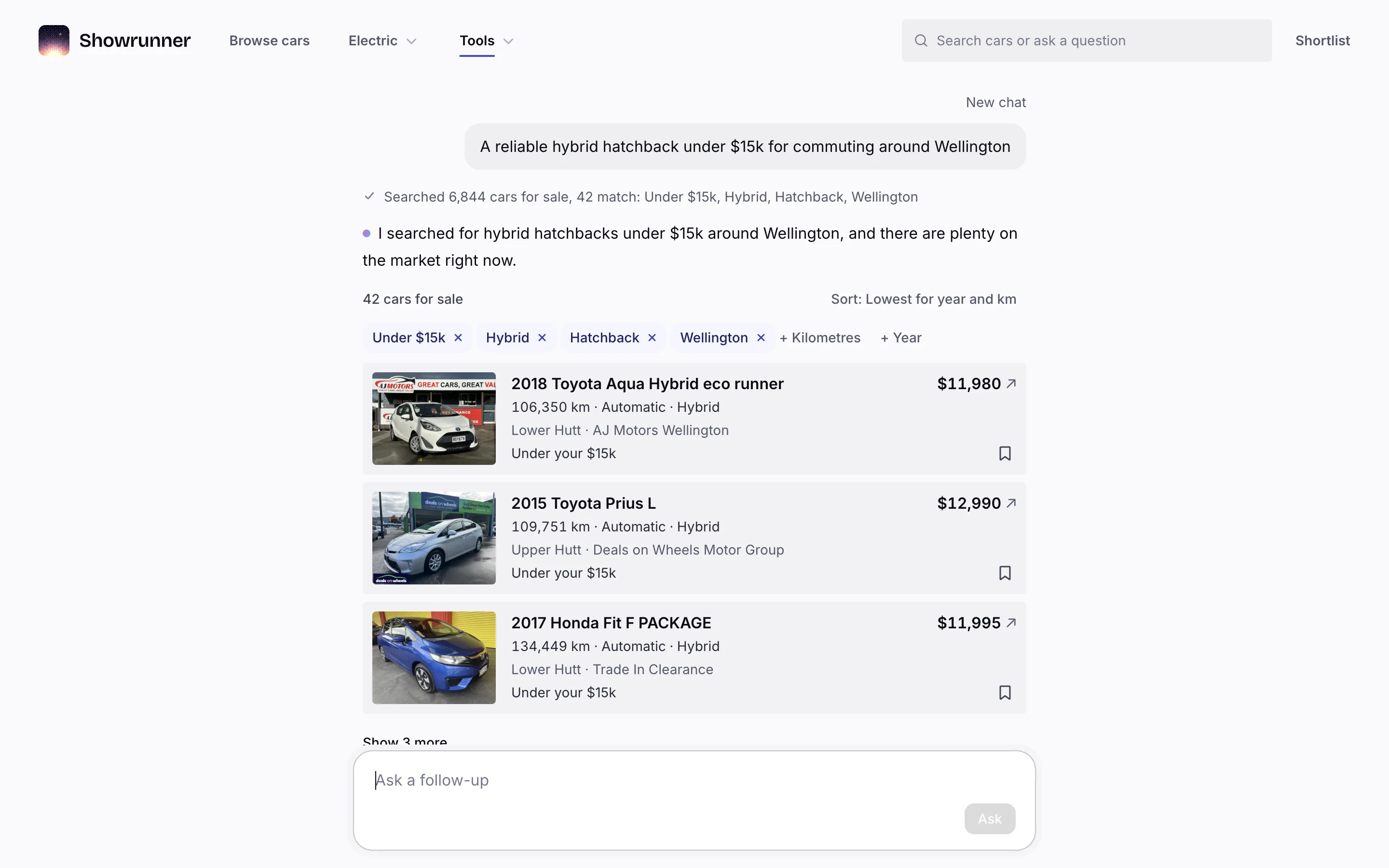The width and height of the screenshot is (1389, 868).
Task: Remove the Under $15k filter chip
Action: [458, 338]
